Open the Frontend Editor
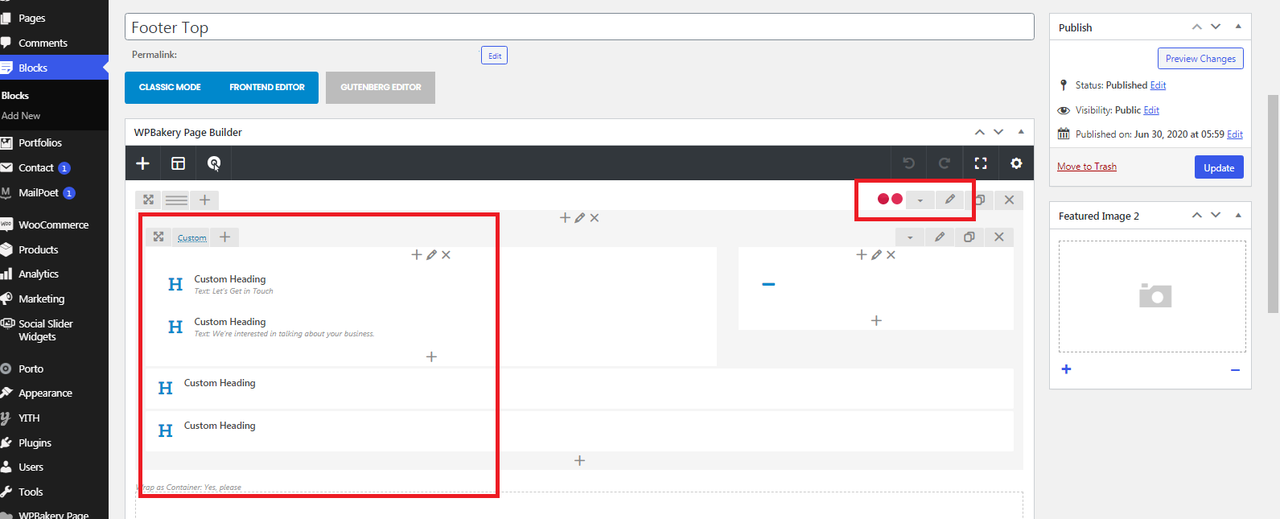 pyautogui.click(x=267, y=87)
